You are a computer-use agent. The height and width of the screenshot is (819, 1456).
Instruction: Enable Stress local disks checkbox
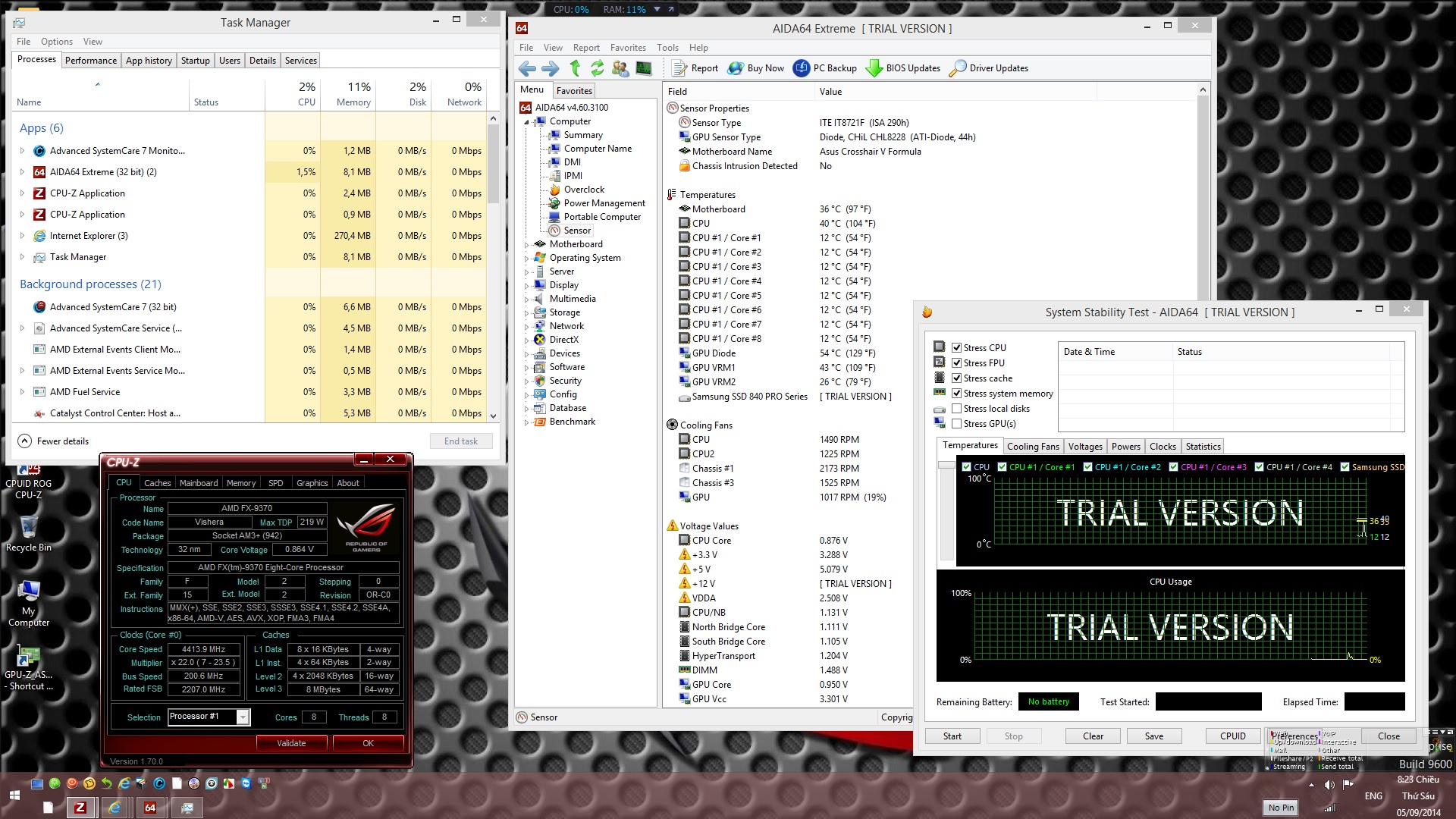tap(957, 409)
